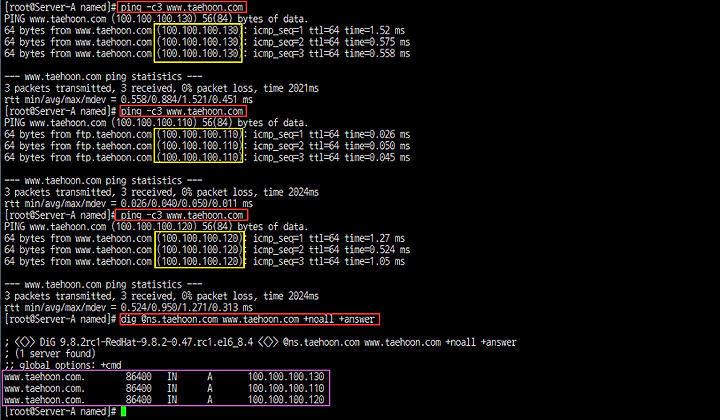Click dig answer IP 100.100.100.110

click(x=286, y=388)
